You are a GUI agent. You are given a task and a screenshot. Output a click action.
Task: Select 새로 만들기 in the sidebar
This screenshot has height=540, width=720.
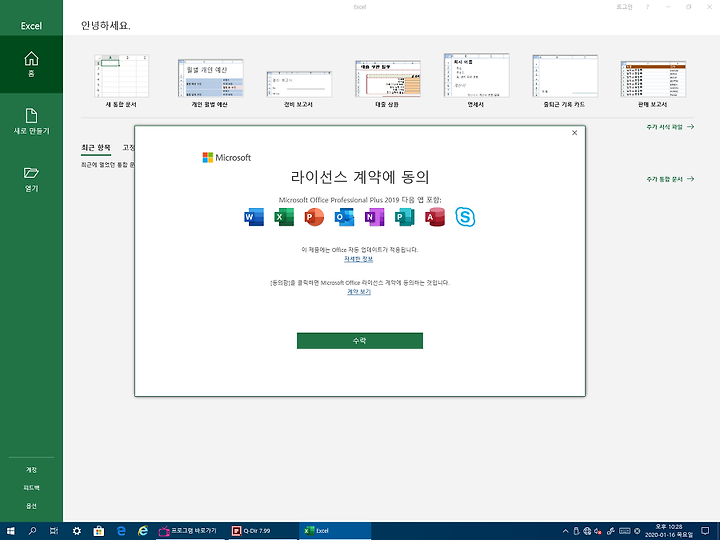click(x=31, y=122)
